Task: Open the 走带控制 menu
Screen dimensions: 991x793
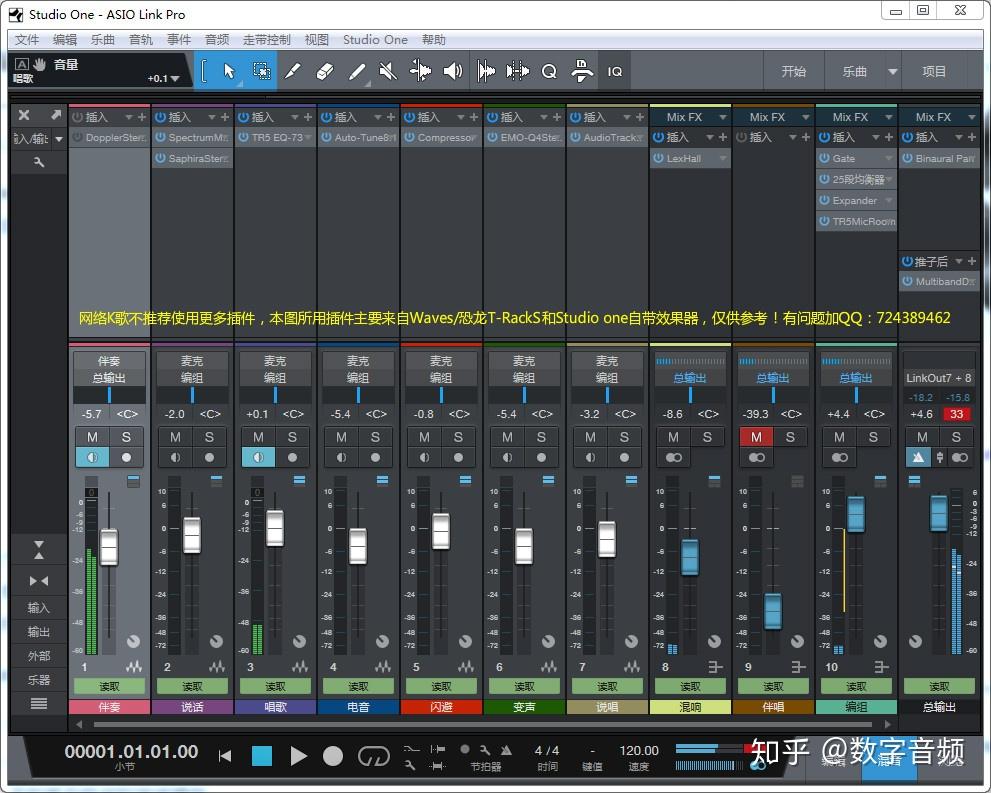Action: tap(266, 40)
